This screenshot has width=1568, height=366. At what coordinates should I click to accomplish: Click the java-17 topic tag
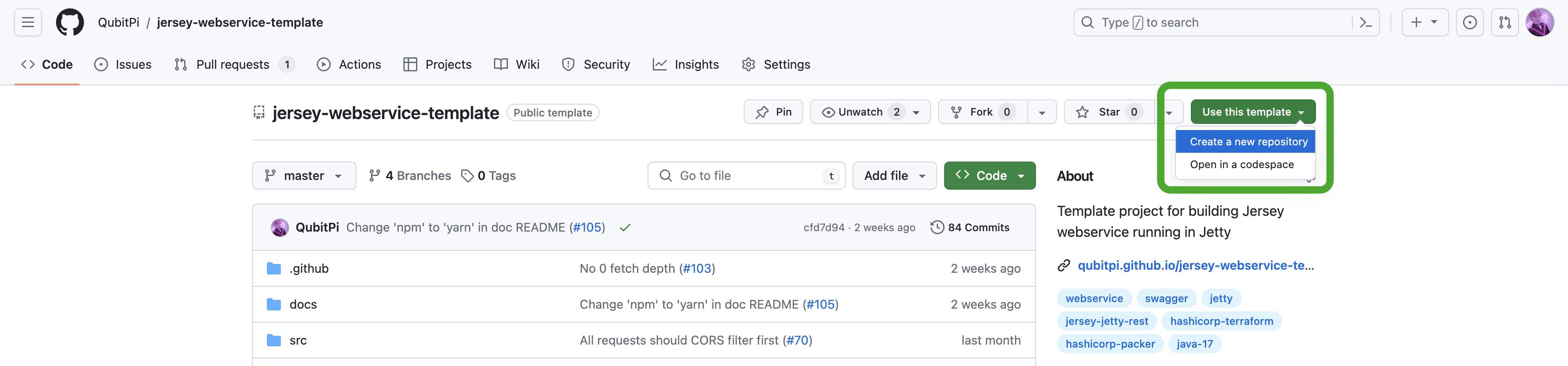click(1194, 344)
